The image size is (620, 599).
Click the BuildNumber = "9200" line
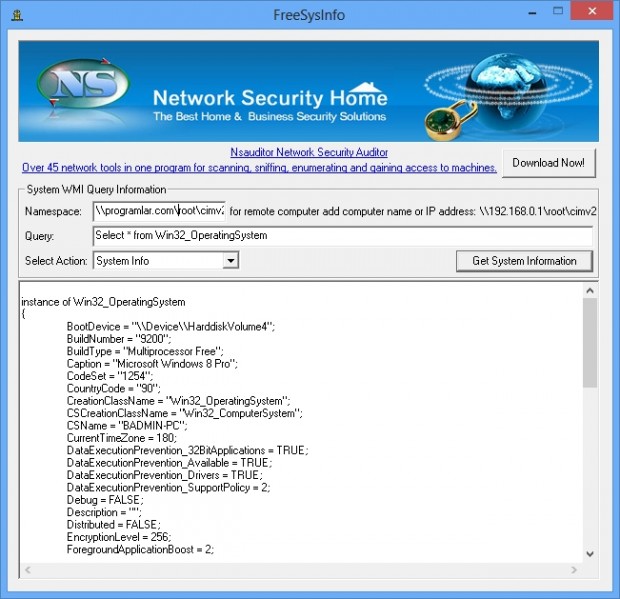pos(119,339)
